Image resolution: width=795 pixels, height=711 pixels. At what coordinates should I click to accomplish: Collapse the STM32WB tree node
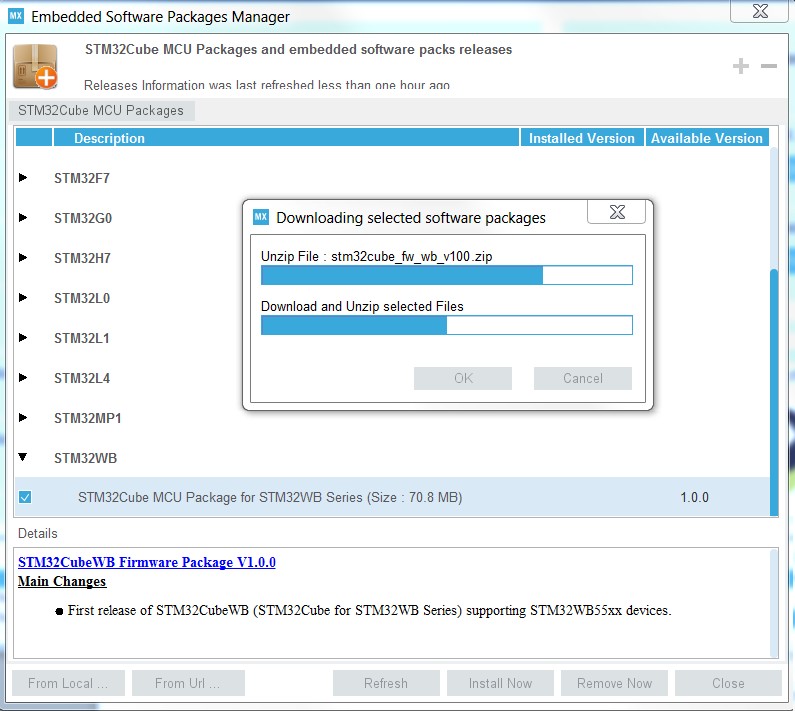(23, 457)
